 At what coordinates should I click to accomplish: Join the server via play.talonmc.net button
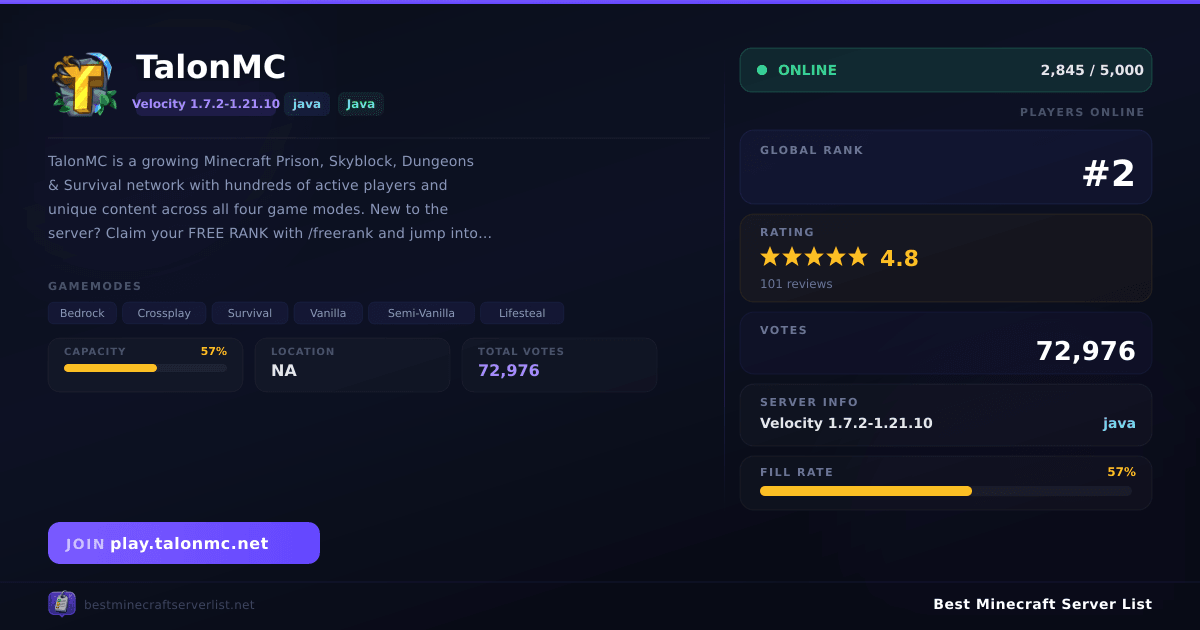coord(184,543)
